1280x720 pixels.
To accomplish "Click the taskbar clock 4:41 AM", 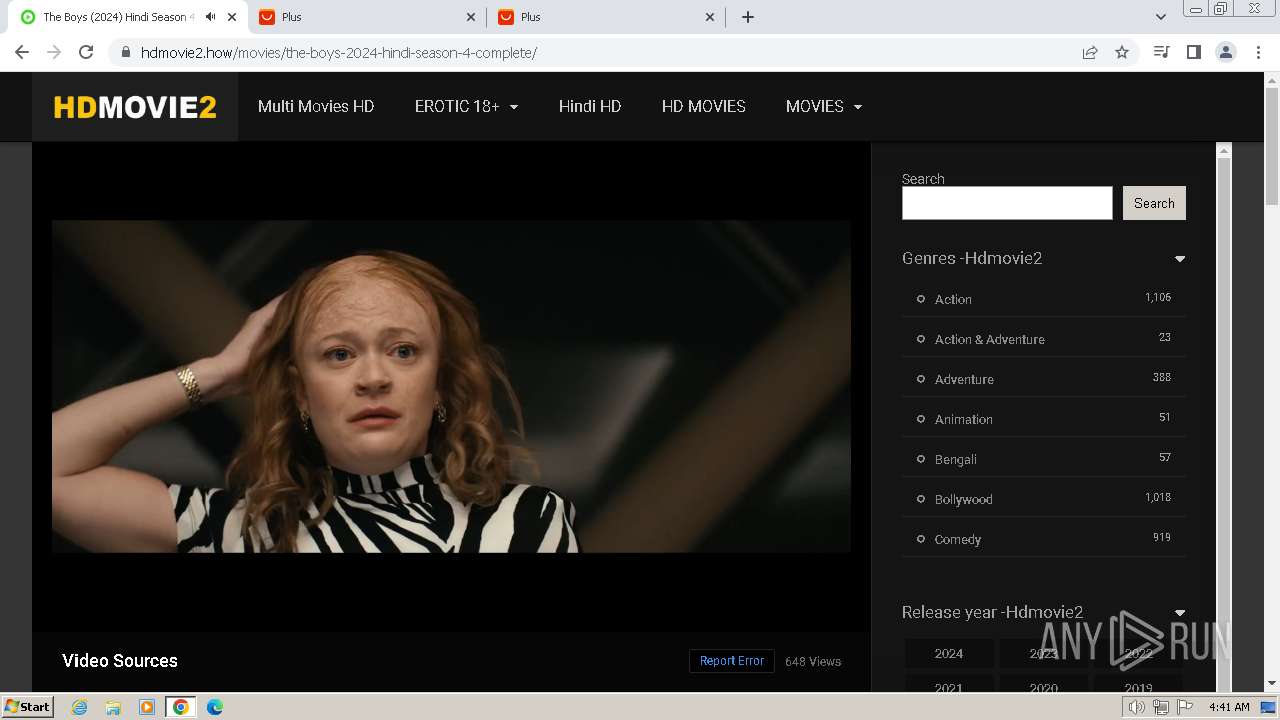I will pyautogui.click(x=1229, y=707).
